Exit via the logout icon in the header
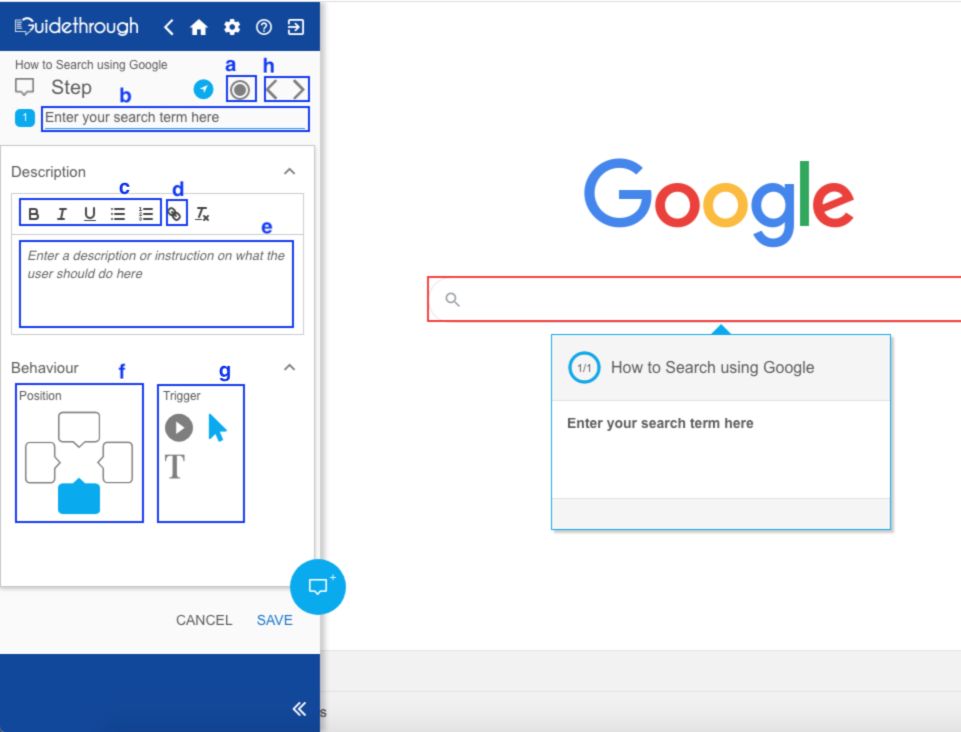Image resolution: width=961 pixels, height=732 pixels. tap(296, 27)
